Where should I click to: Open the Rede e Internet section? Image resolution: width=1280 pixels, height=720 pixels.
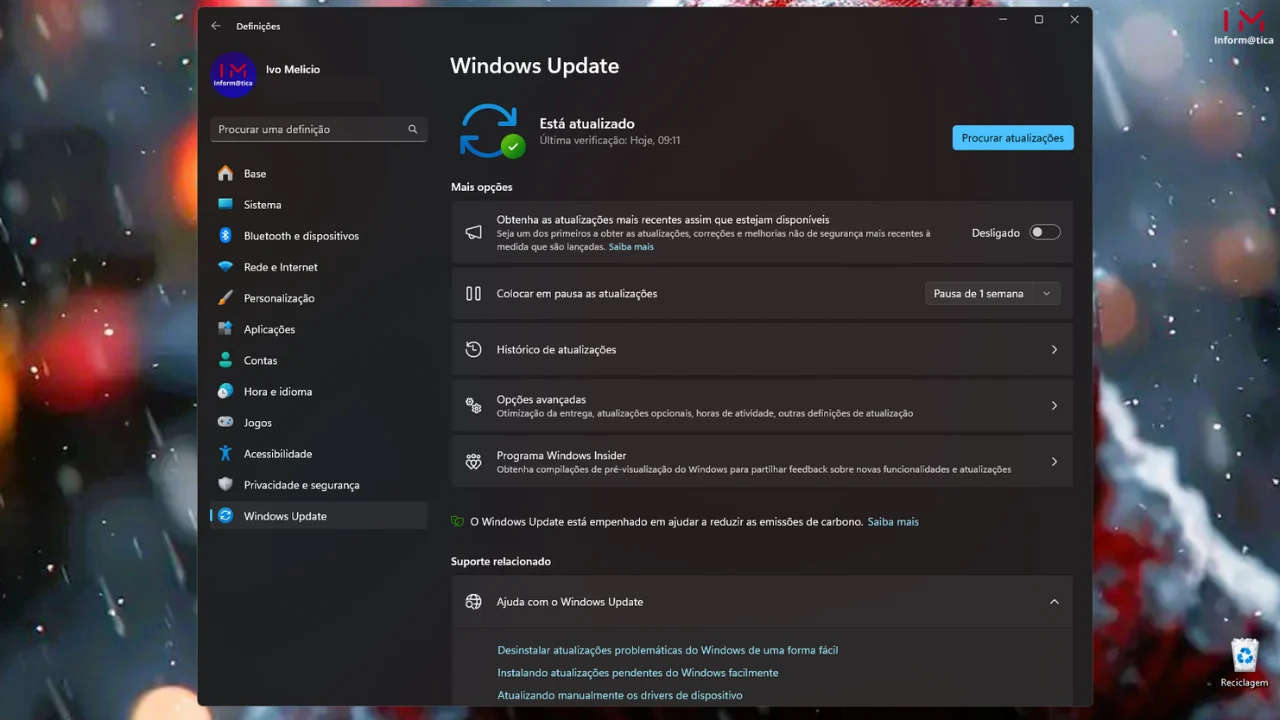(x=318, y=267)
